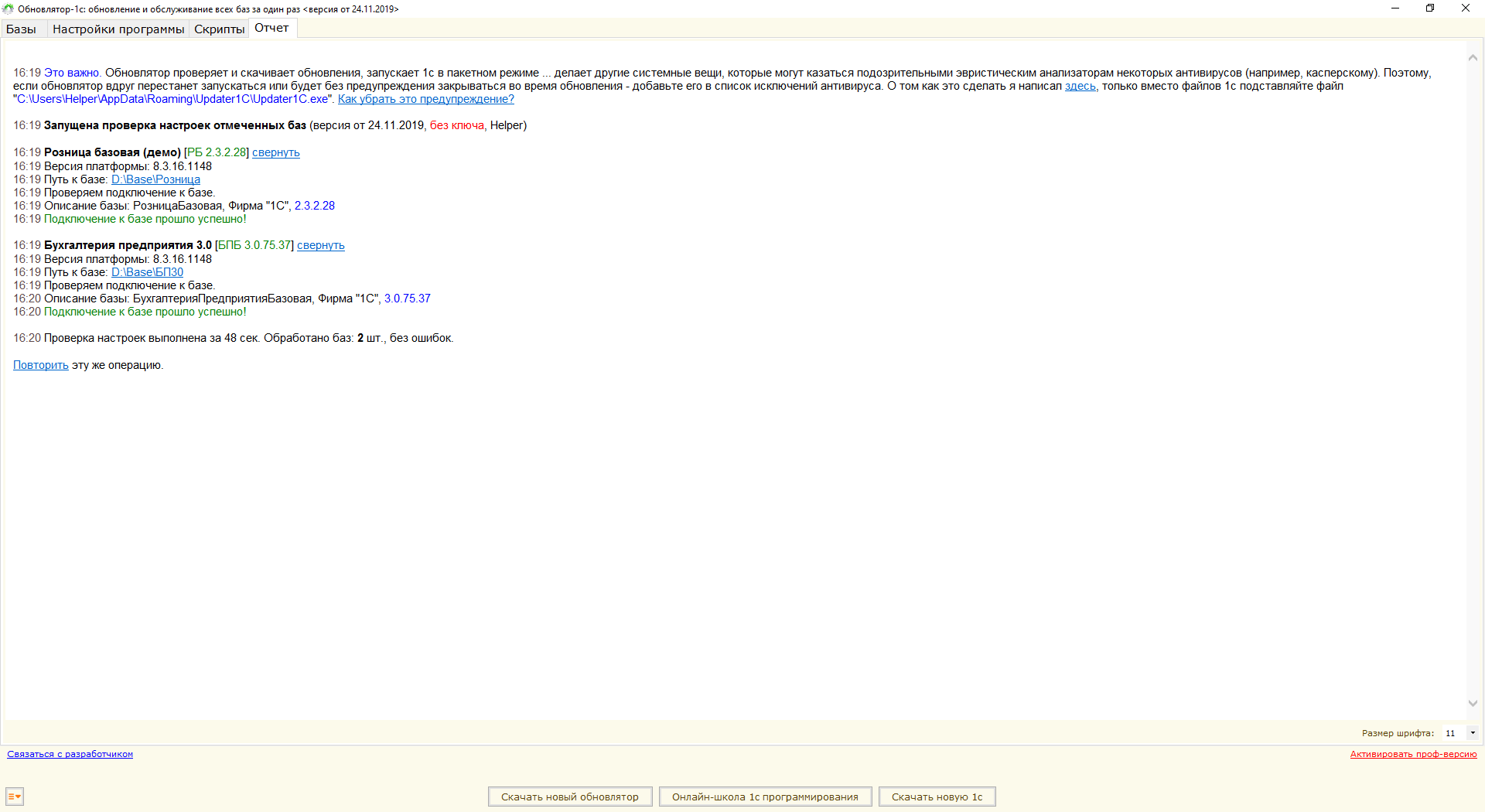This screenshot has width=1485, height=812.
Task: Click the Активировать проф-версию link
Action: 1413,754
